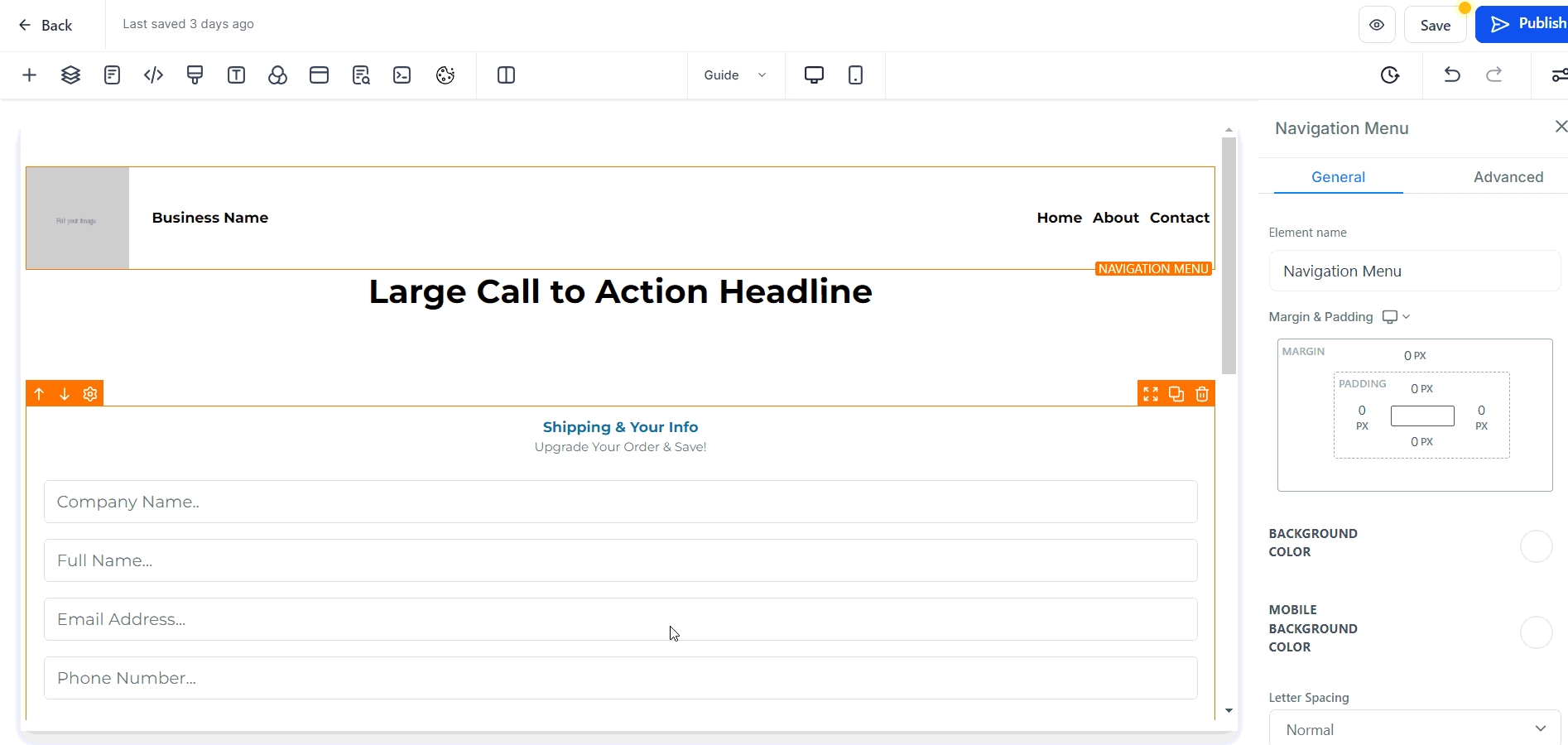Undo the last change
This screenshot has height=745, width=1568.
1452,75
